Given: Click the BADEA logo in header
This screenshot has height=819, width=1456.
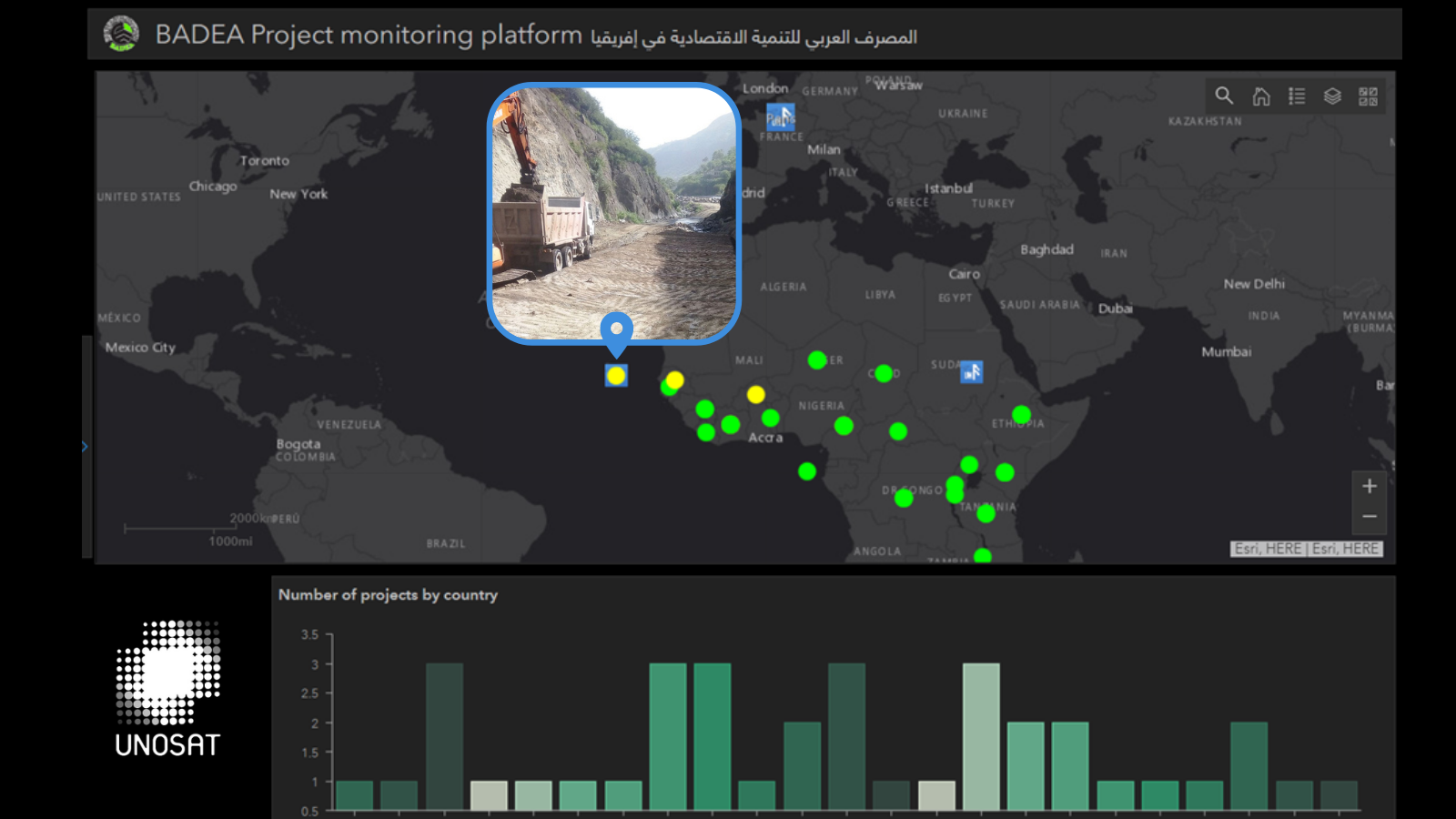Looking at the screenshot, I should pyautogui.click(x=121, y=35).
